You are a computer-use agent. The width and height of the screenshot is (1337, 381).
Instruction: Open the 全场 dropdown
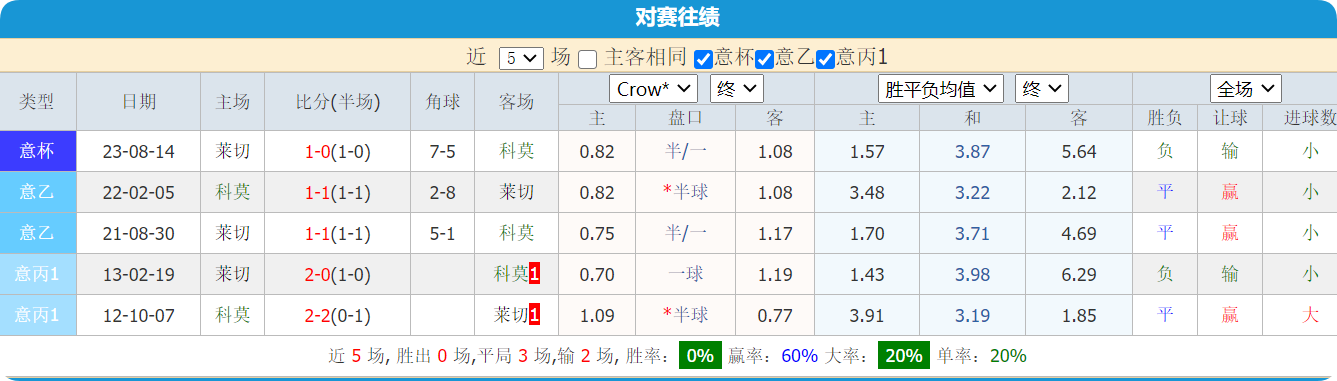coord(1246,89)
